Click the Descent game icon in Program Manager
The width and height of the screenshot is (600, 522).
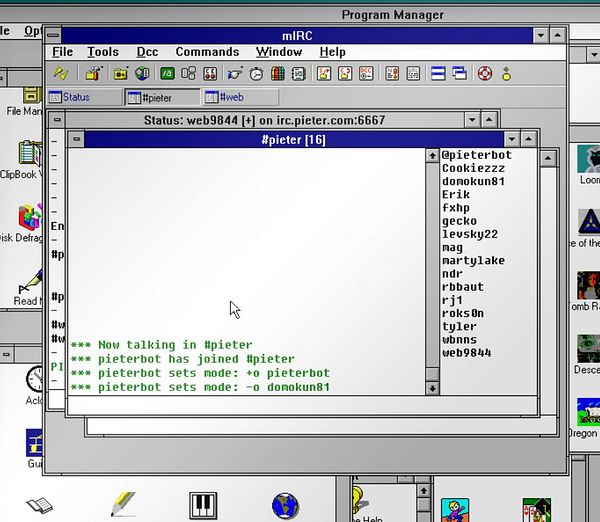pyautogui.click(x=589, y=348)
